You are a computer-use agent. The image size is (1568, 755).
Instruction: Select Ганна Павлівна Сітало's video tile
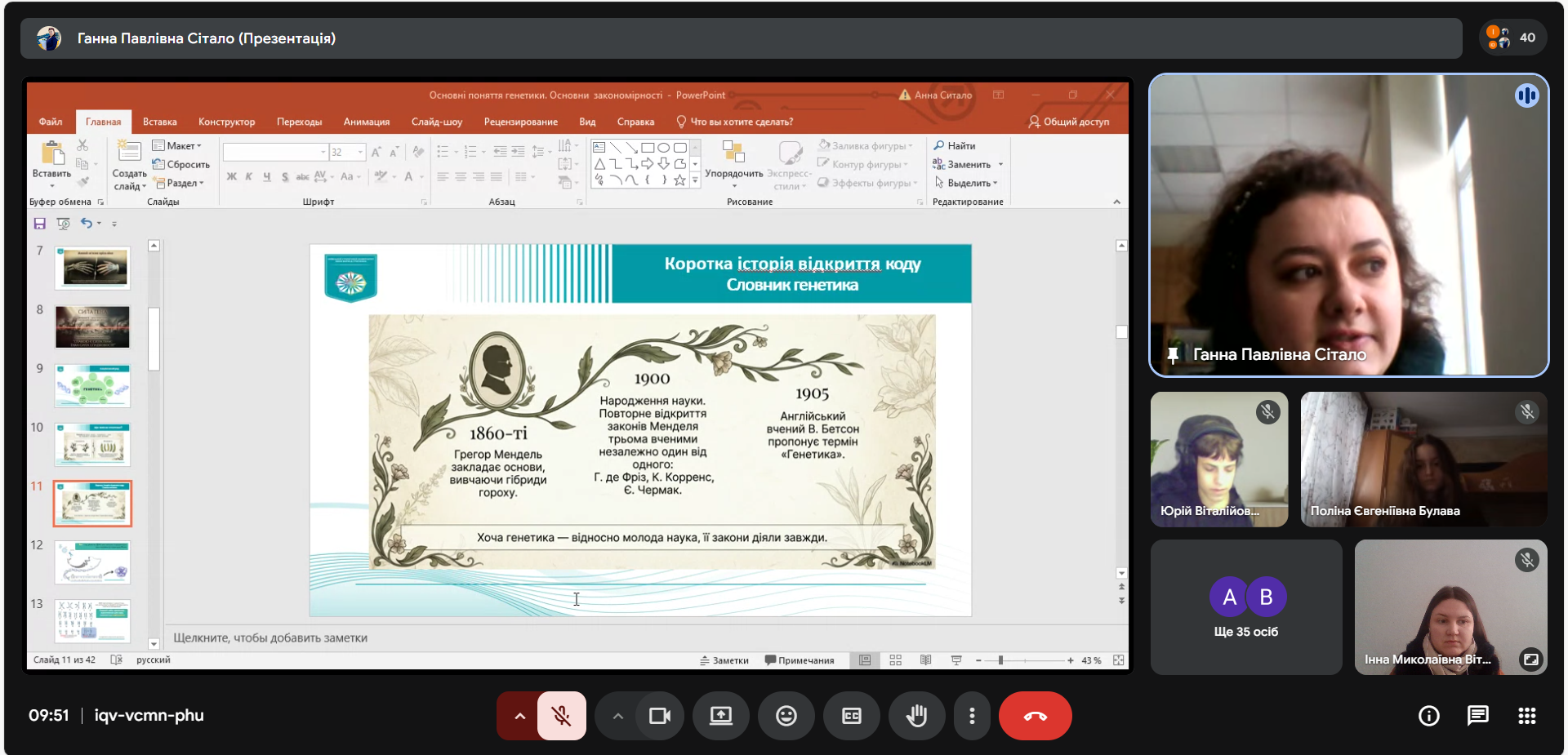1348,224
